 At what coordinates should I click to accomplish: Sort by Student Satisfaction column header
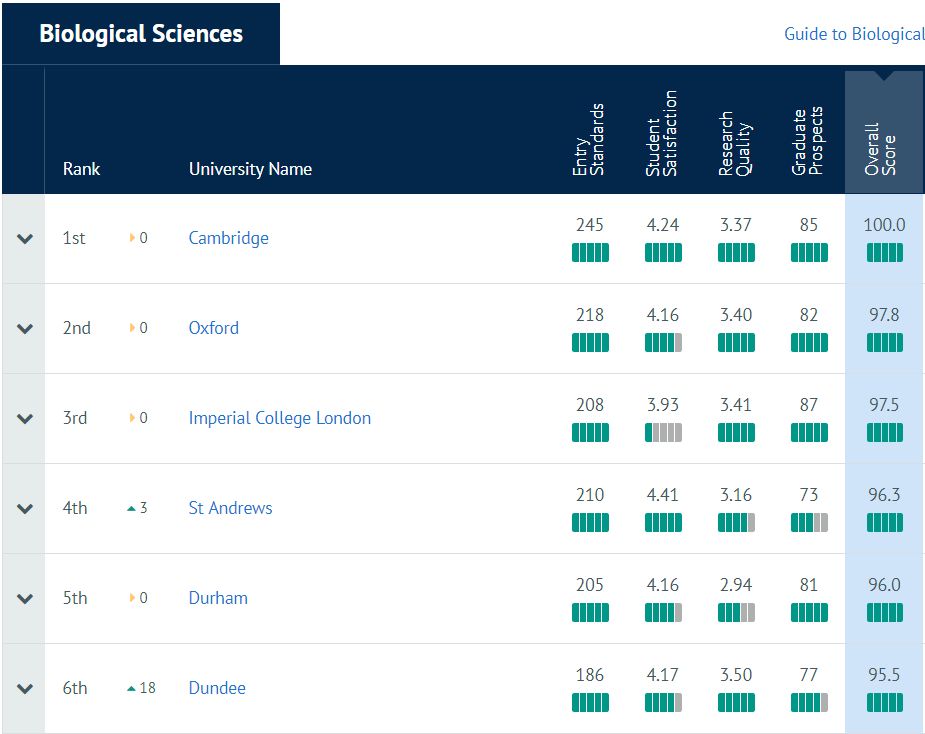click(661, 133)
